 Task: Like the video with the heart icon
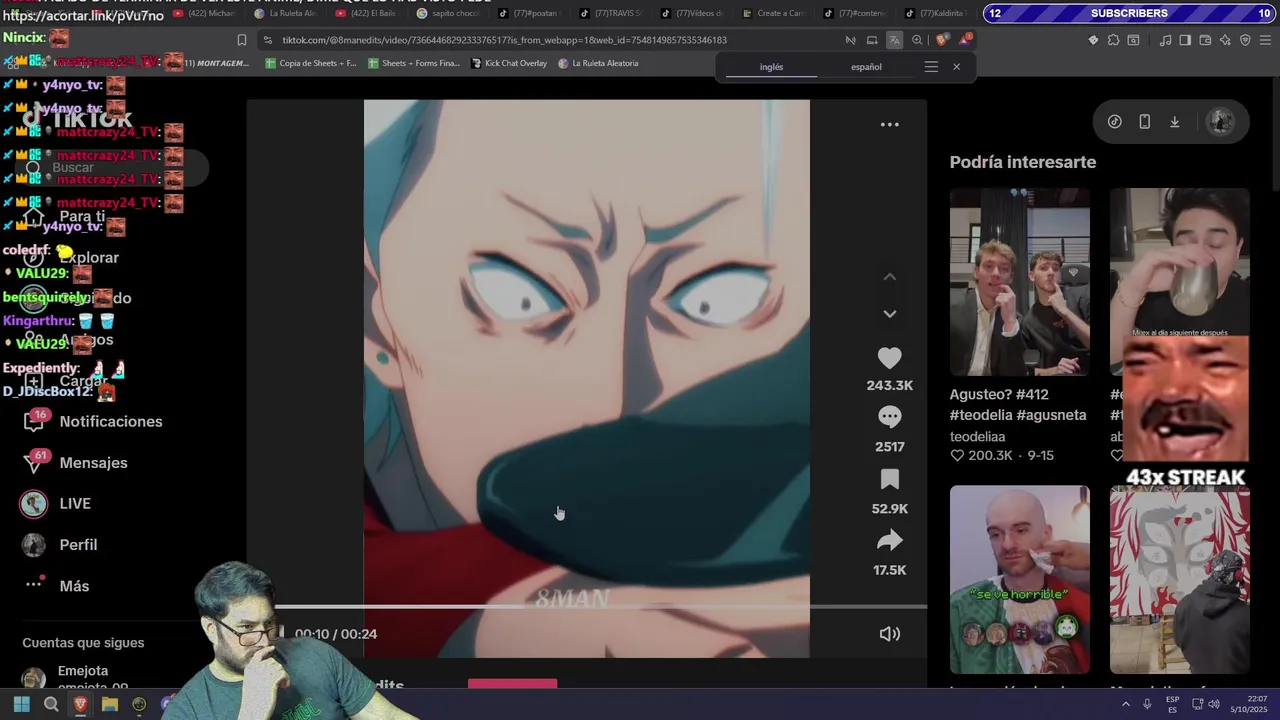coord(889,358)
